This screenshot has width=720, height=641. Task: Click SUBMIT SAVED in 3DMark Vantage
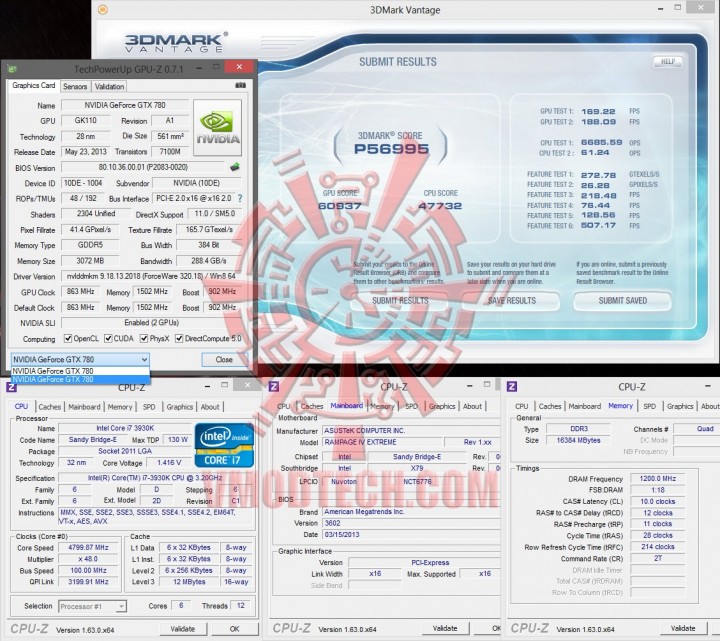pos(623,301)
